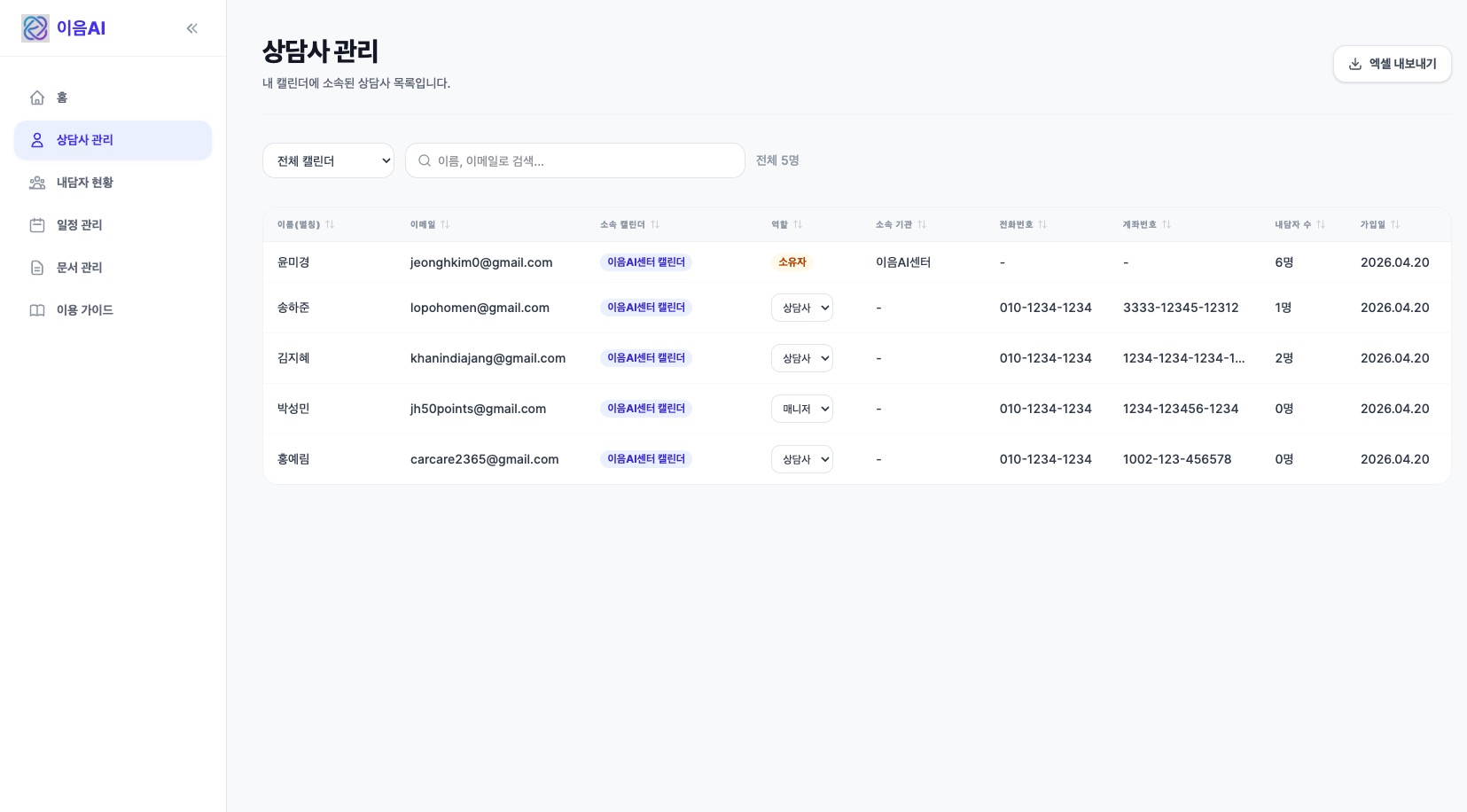
Task: Toggle sorting on the 가입일 column
Action: point(1395,224)
